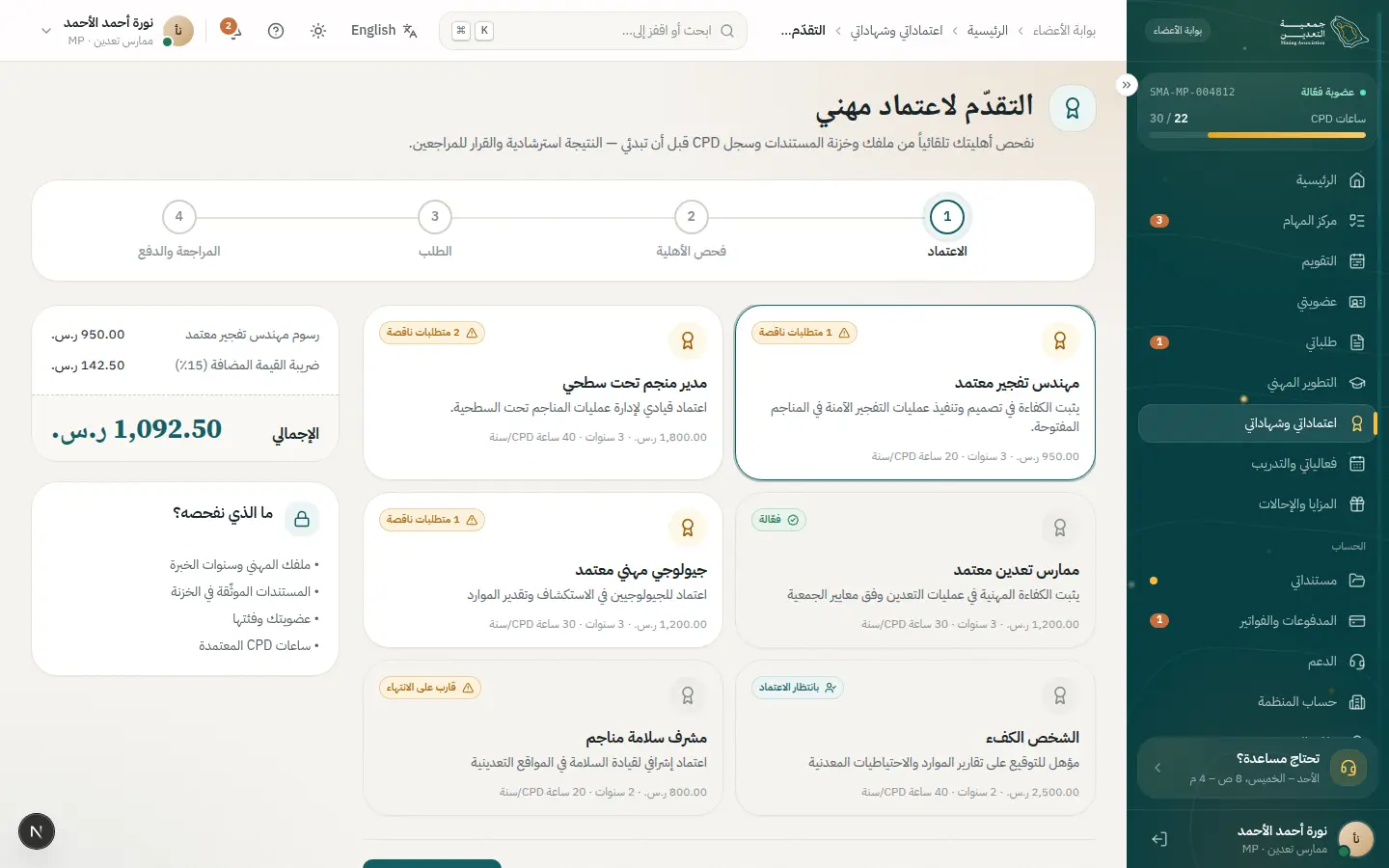The height and width of the screenshot is (868, 1389).
Task: Open فعاليات والتدريب events icon
Action: (x=1357, y=464)
